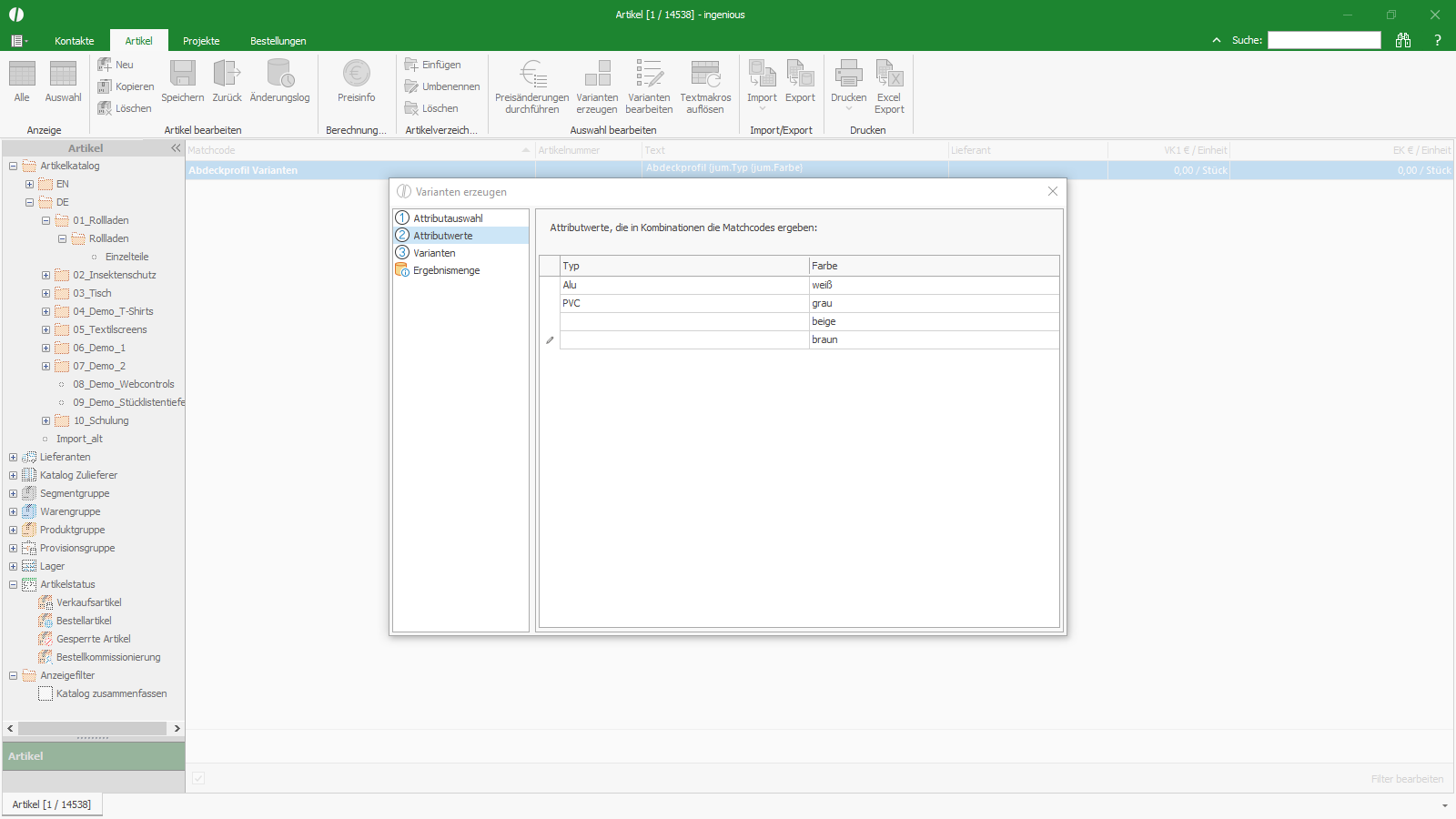Expand the Lieferanten node
This screenshot has height=819, width=1456.
pyautogui.click(x=13, y=457)
